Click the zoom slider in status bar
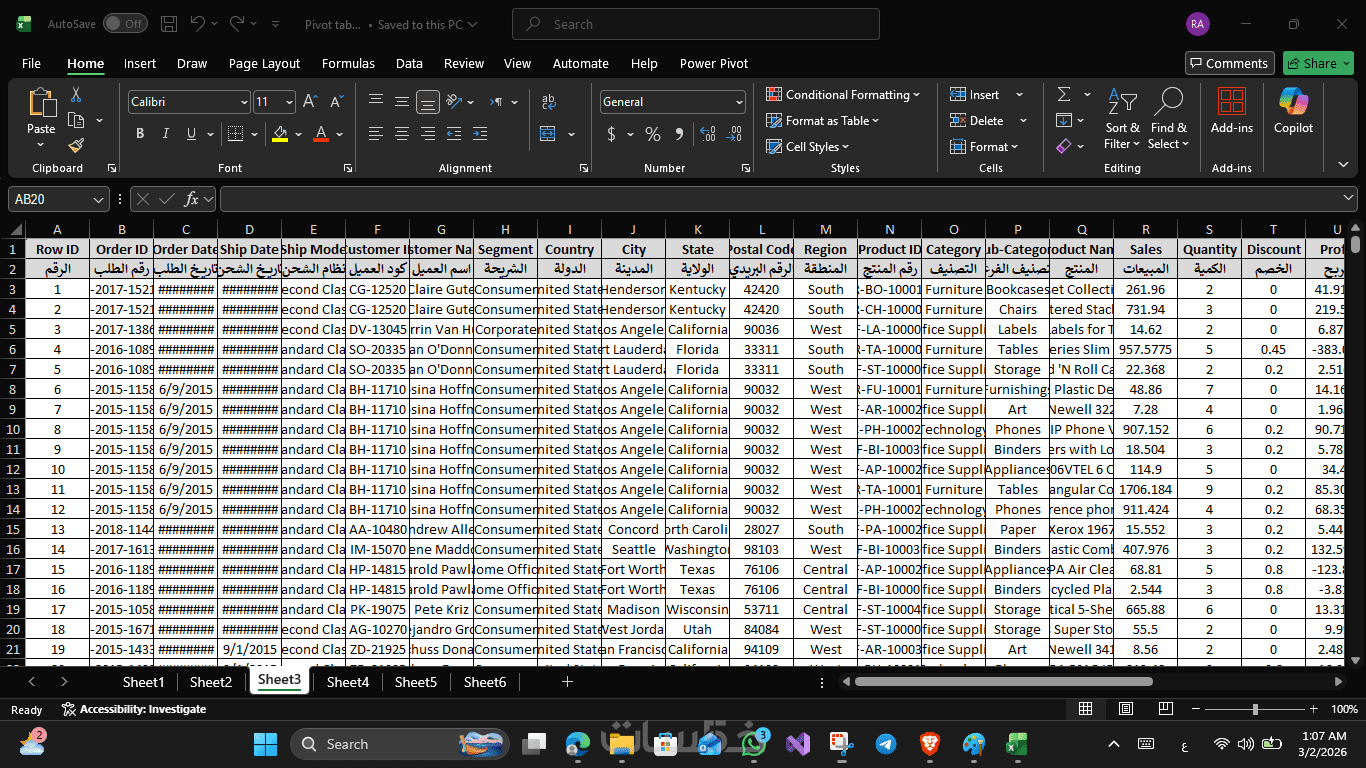This screenshot has width=1366, height=768. (1256, 709)
